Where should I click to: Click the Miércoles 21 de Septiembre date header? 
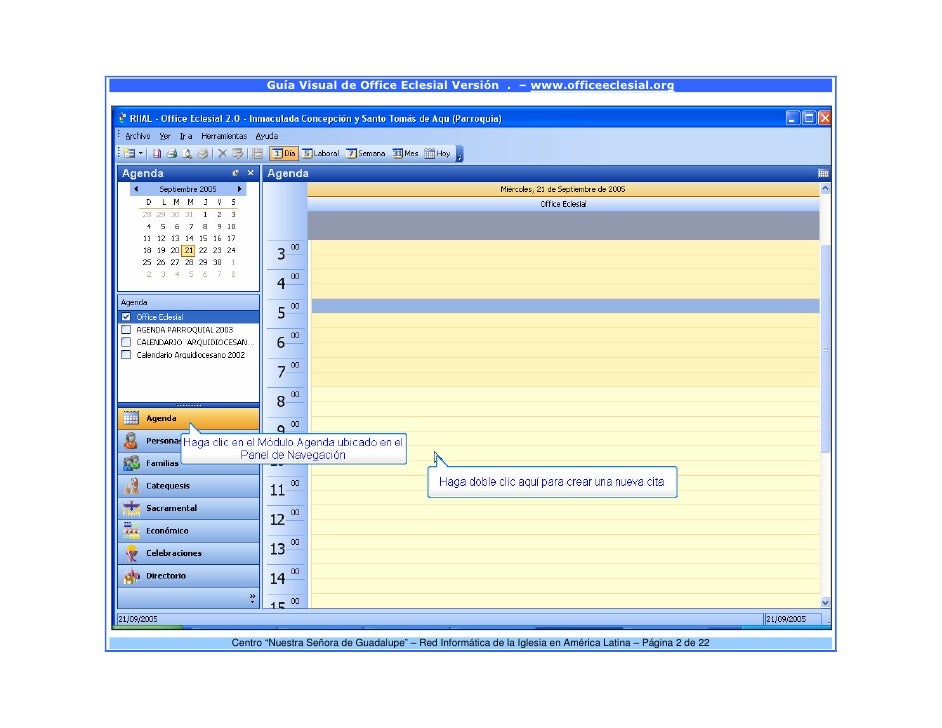(563, 189)
